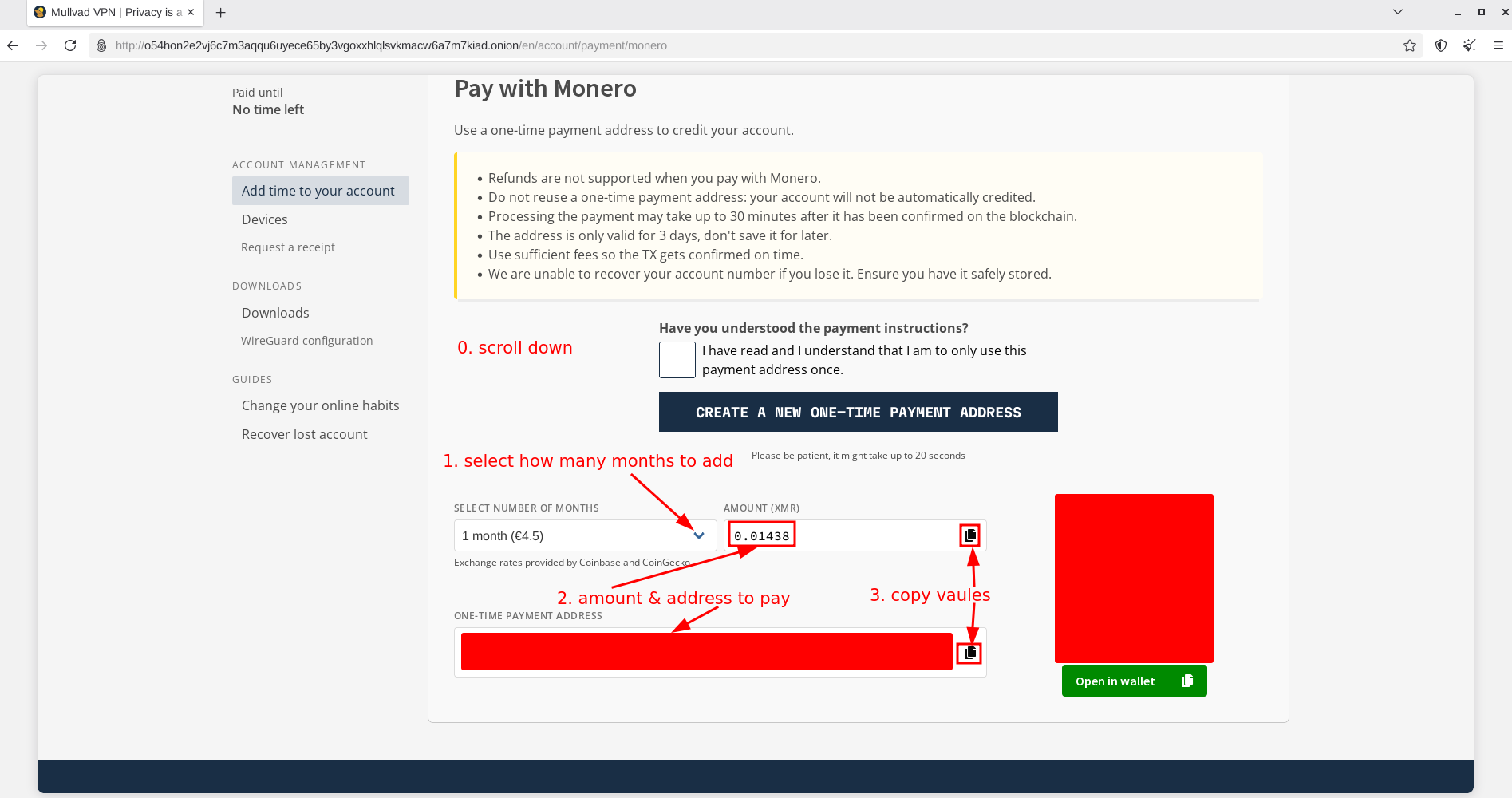Bookmark this page with star icon
This screenshot has width=1512, height=798.
[1409, 45]
